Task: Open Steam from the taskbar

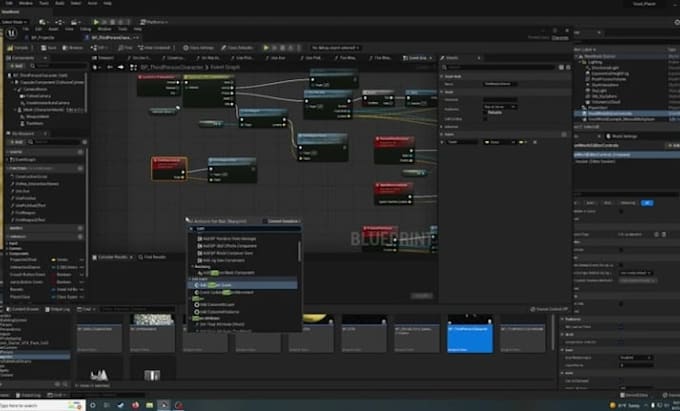Action: pos(121,405)
